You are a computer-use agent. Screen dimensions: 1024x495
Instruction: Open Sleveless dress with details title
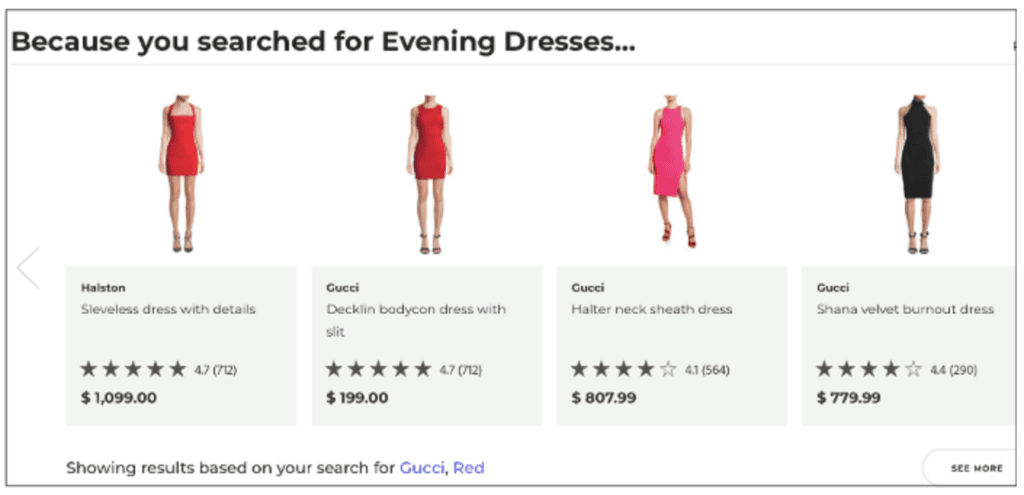(x=168, y=309)
